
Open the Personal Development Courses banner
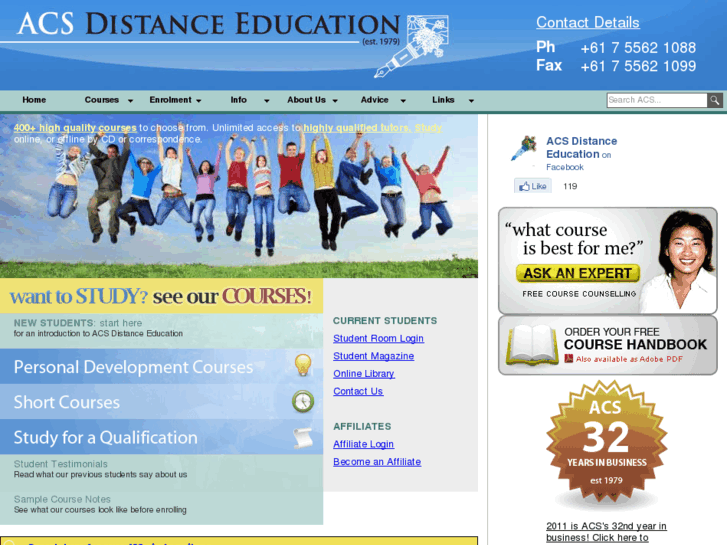(161, 366)
